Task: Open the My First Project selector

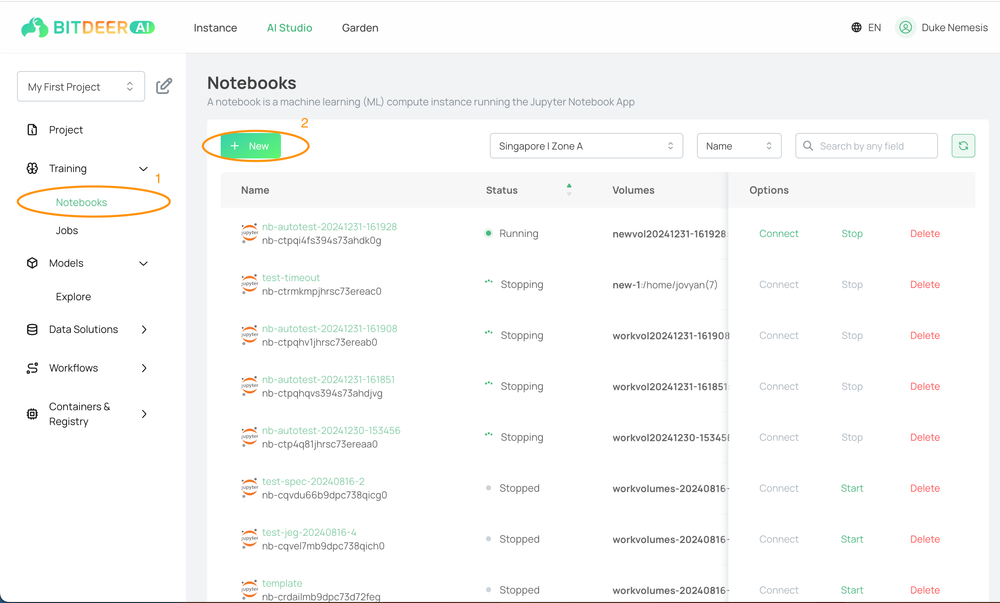Action: (x=81, y=87)
